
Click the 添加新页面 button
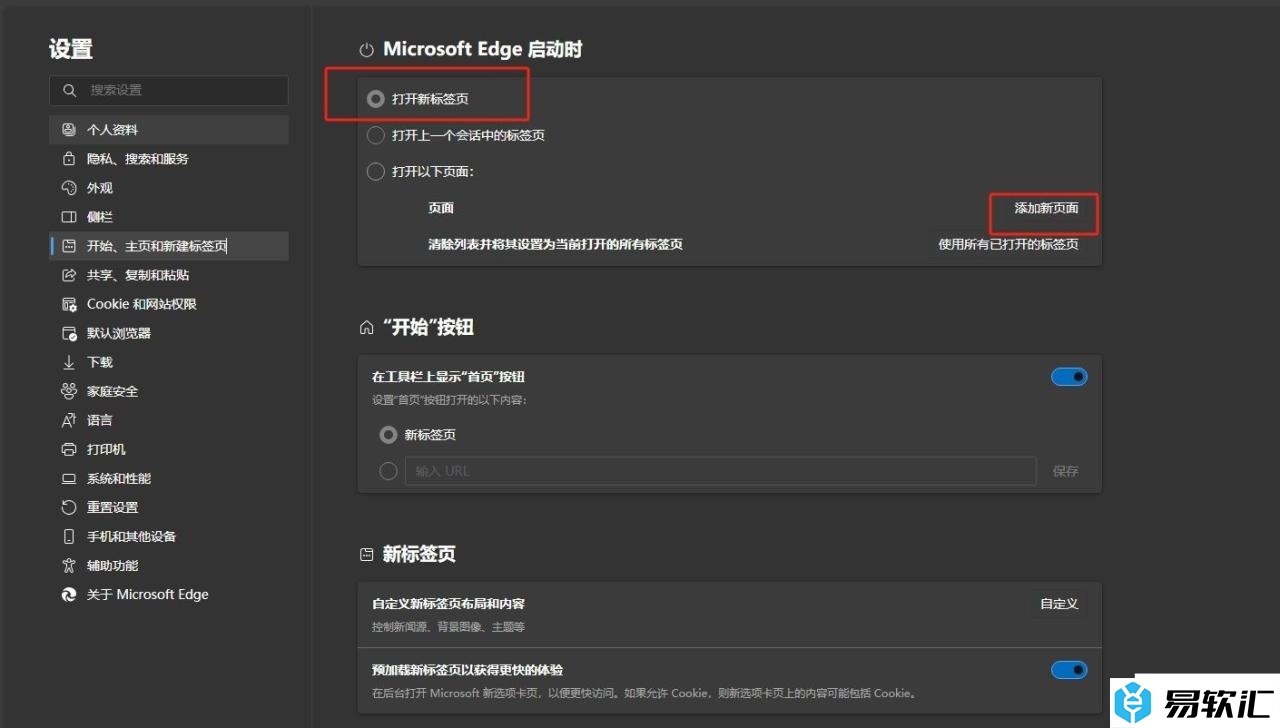[1047, 208]
